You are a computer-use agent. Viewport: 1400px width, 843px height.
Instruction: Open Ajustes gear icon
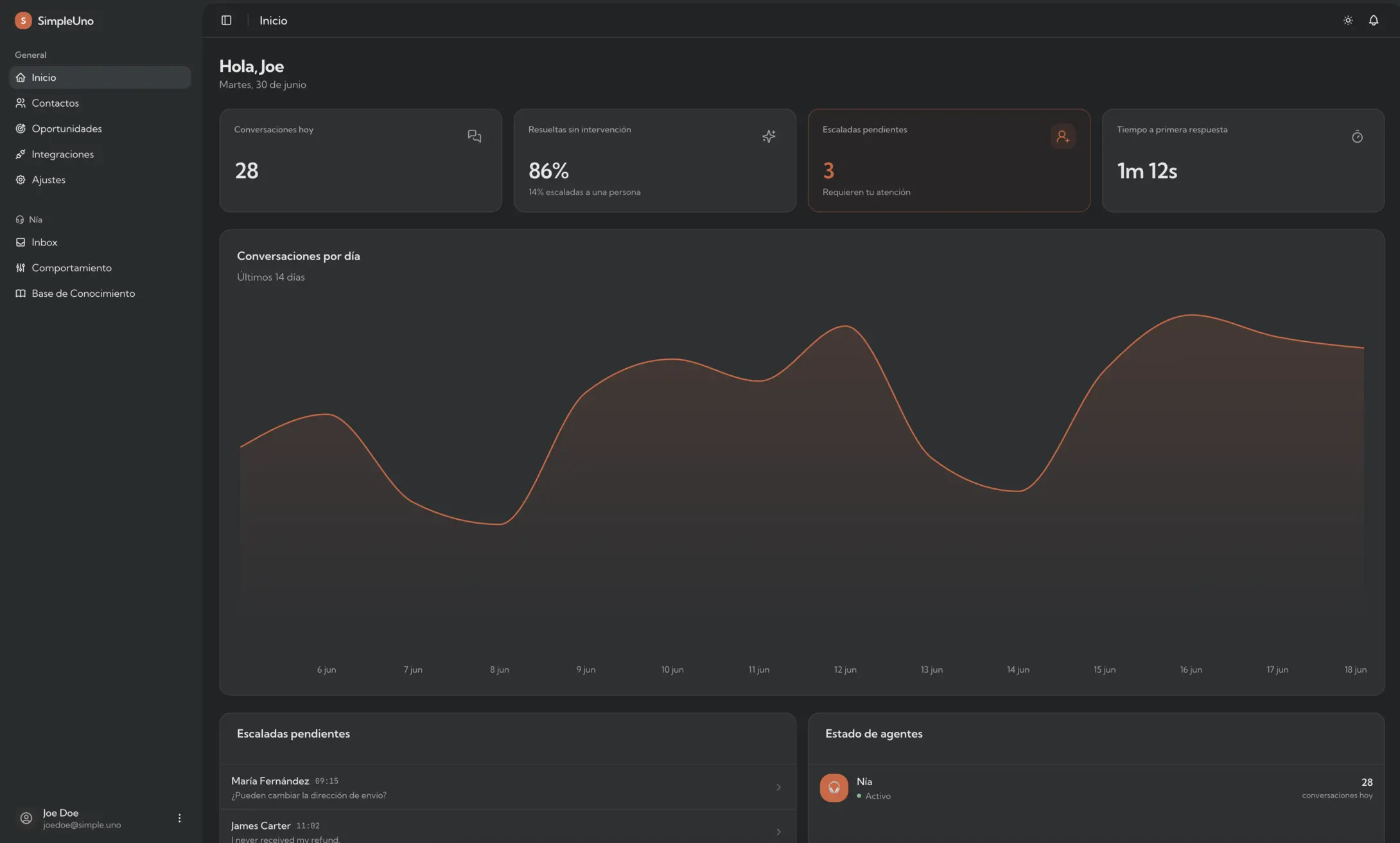click(21, 180)
